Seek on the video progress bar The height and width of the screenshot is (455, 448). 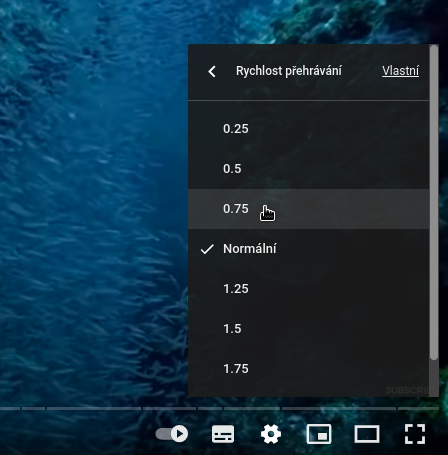tap(219, 408)
